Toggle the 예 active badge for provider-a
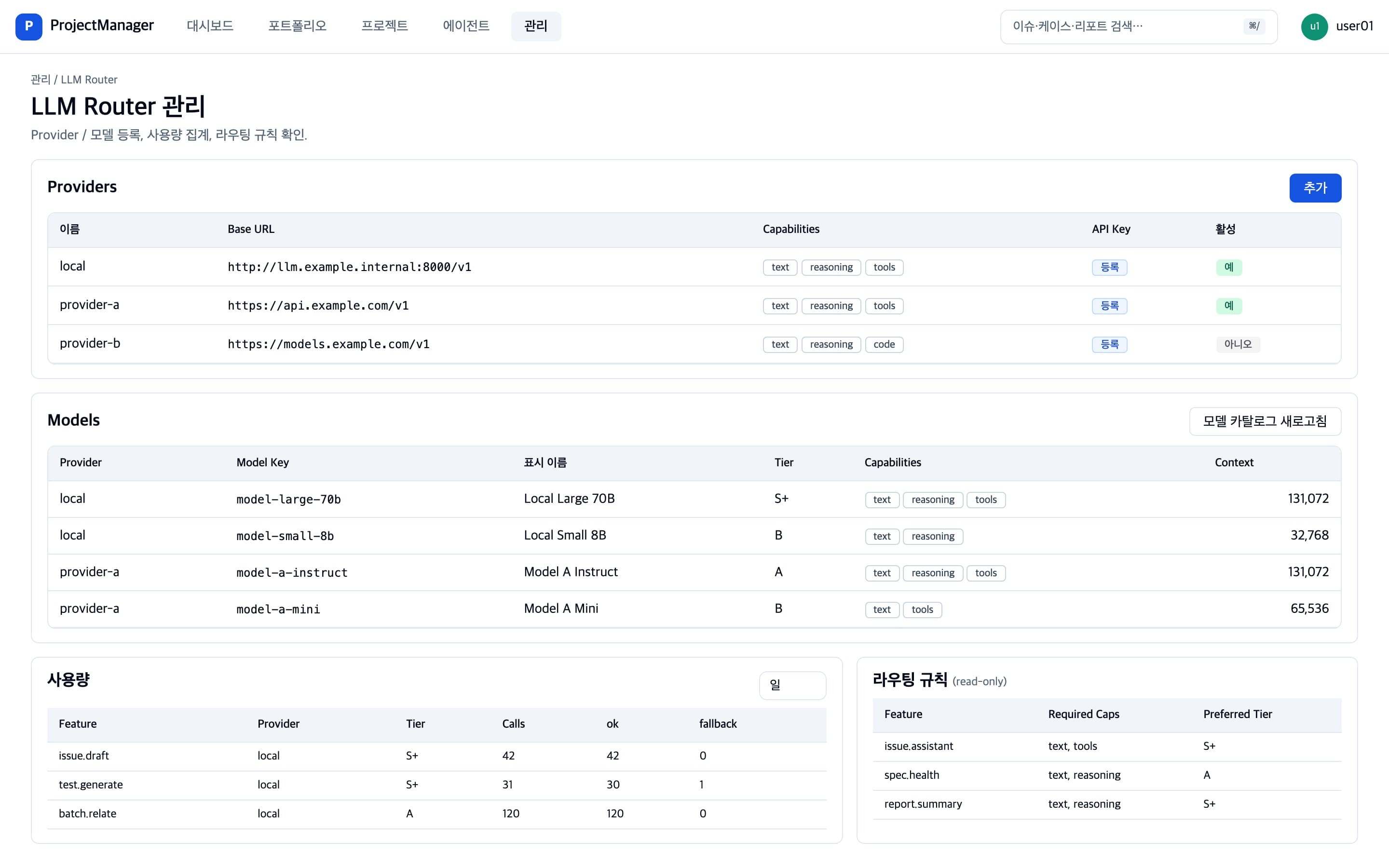This screenshot has width=1389, height=868. (x=1228, y=305)
